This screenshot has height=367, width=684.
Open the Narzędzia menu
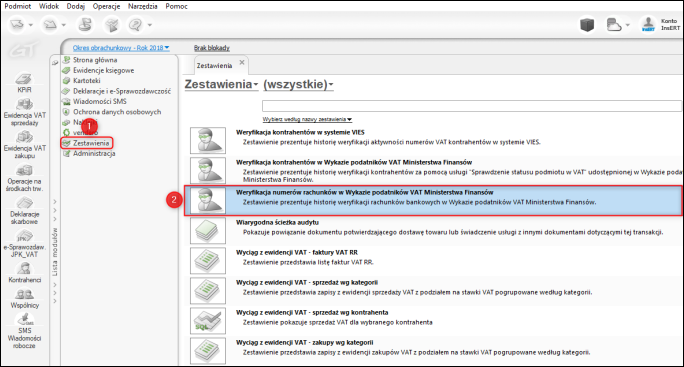click(143, 6)
